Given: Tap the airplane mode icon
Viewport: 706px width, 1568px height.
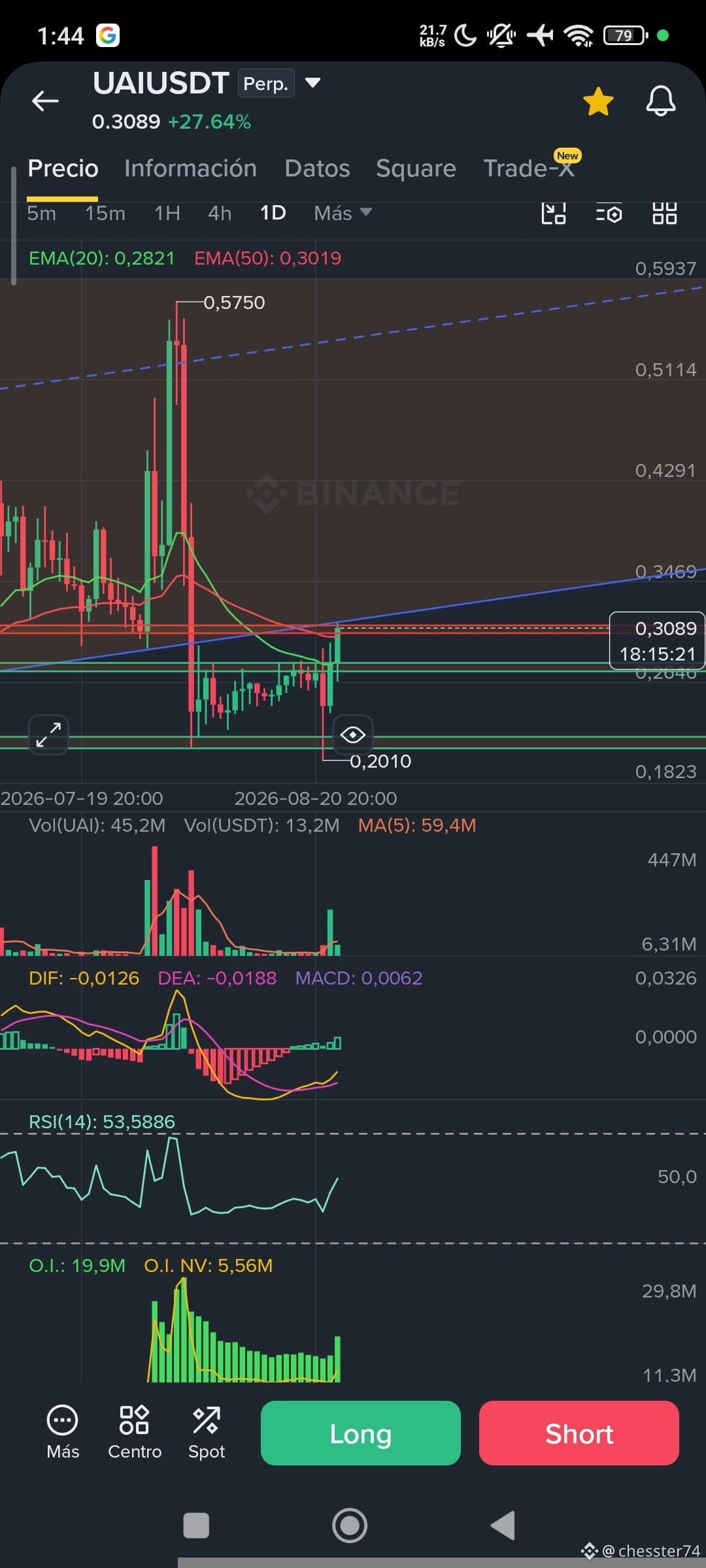Looking at the screenshot, I should coord(540,35).
